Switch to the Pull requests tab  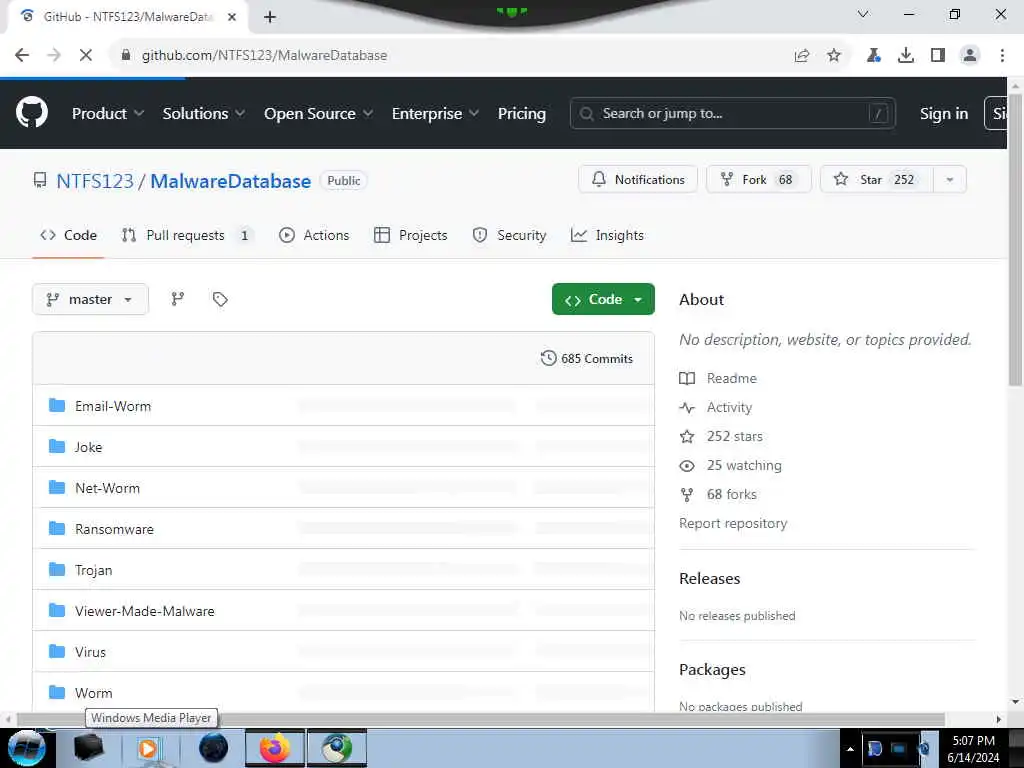click(187, 235)
